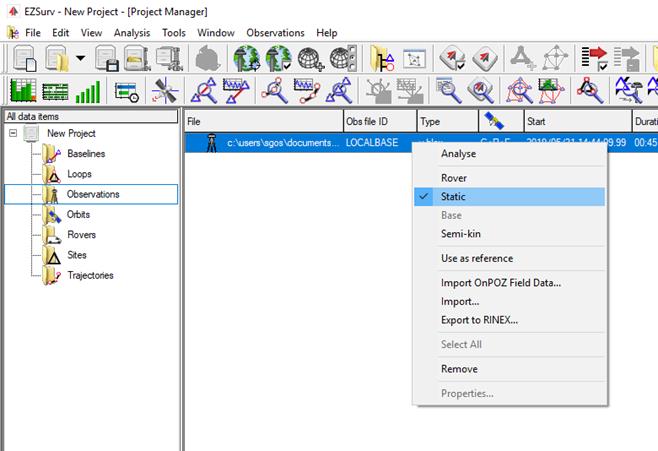Image resolution: width=658 pixels, height=451 pixels.
Task: Open the Analysis menu
Action: coord(132,33)
